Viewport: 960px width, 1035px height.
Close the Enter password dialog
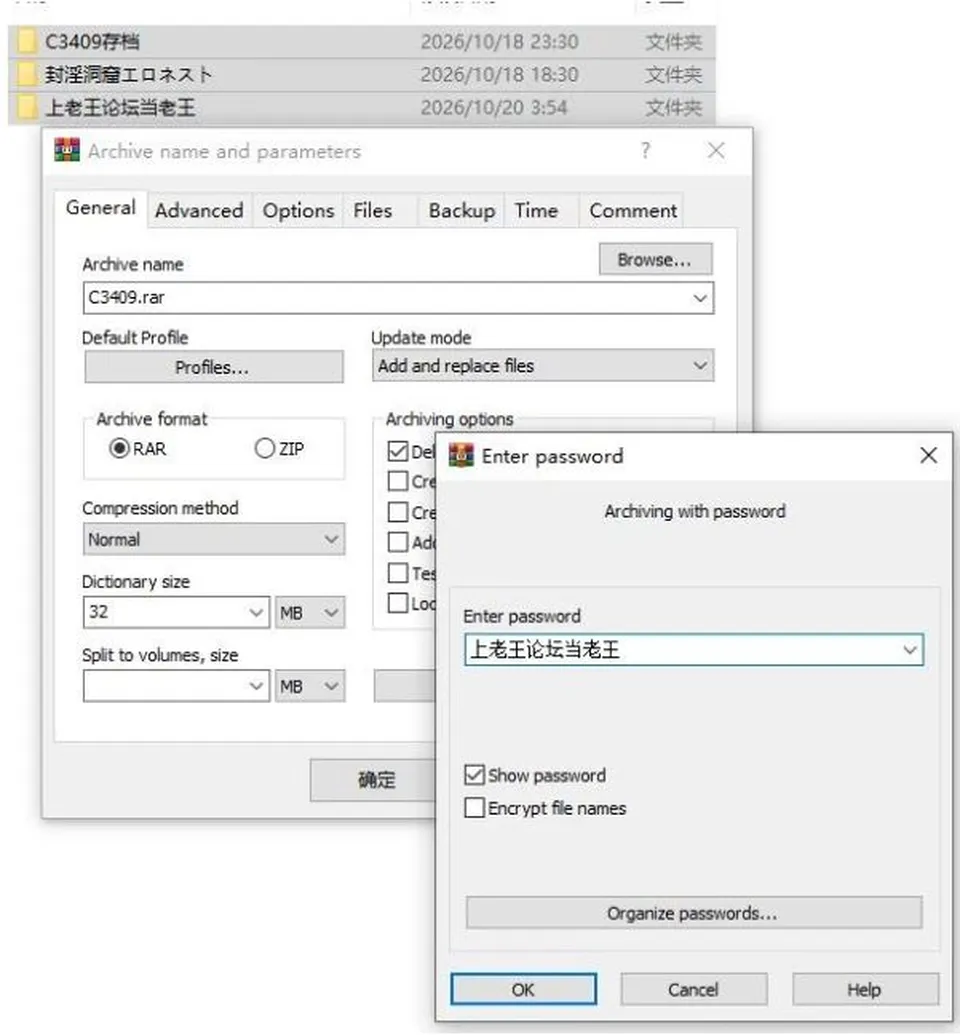click(x=928, y=455)
